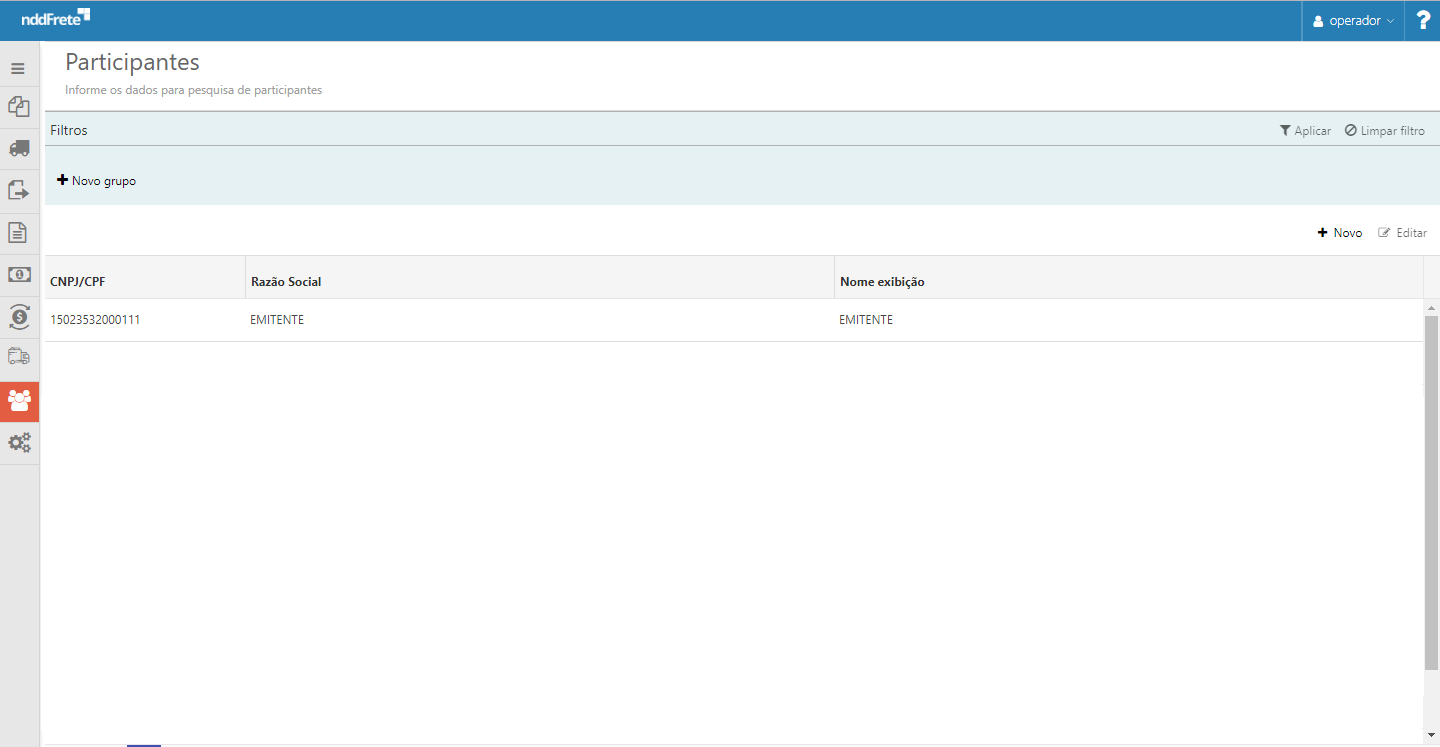Add a Novo grupo filter group
The height and width of the screenshot is (747, 1440).
96,181
